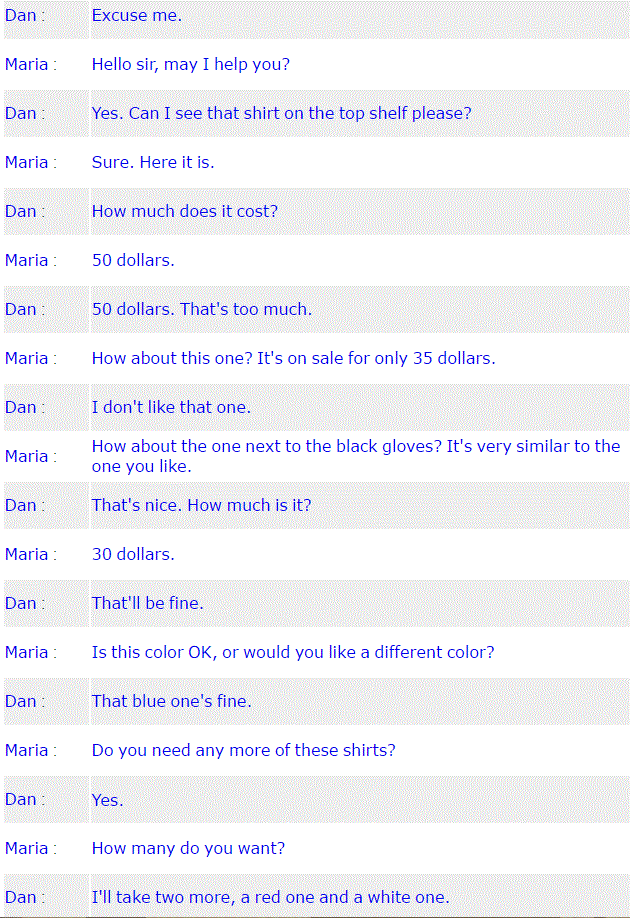Image resolution: width=630 pixels, height=918 pixels.
Task: Click "How much does it cost?"
Action: 184,211
